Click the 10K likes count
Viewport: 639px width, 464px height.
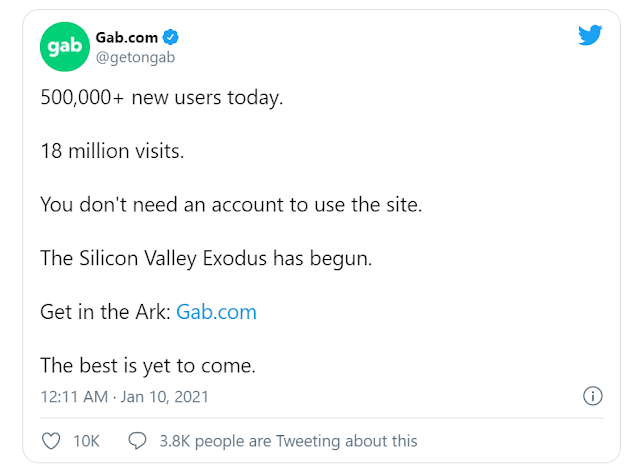[x=86, y=441]
